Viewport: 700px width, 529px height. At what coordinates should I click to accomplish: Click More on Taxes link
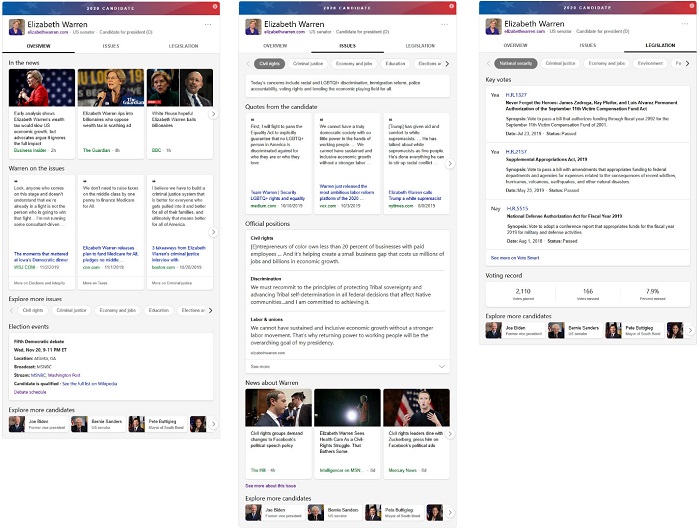pos(95,283)
